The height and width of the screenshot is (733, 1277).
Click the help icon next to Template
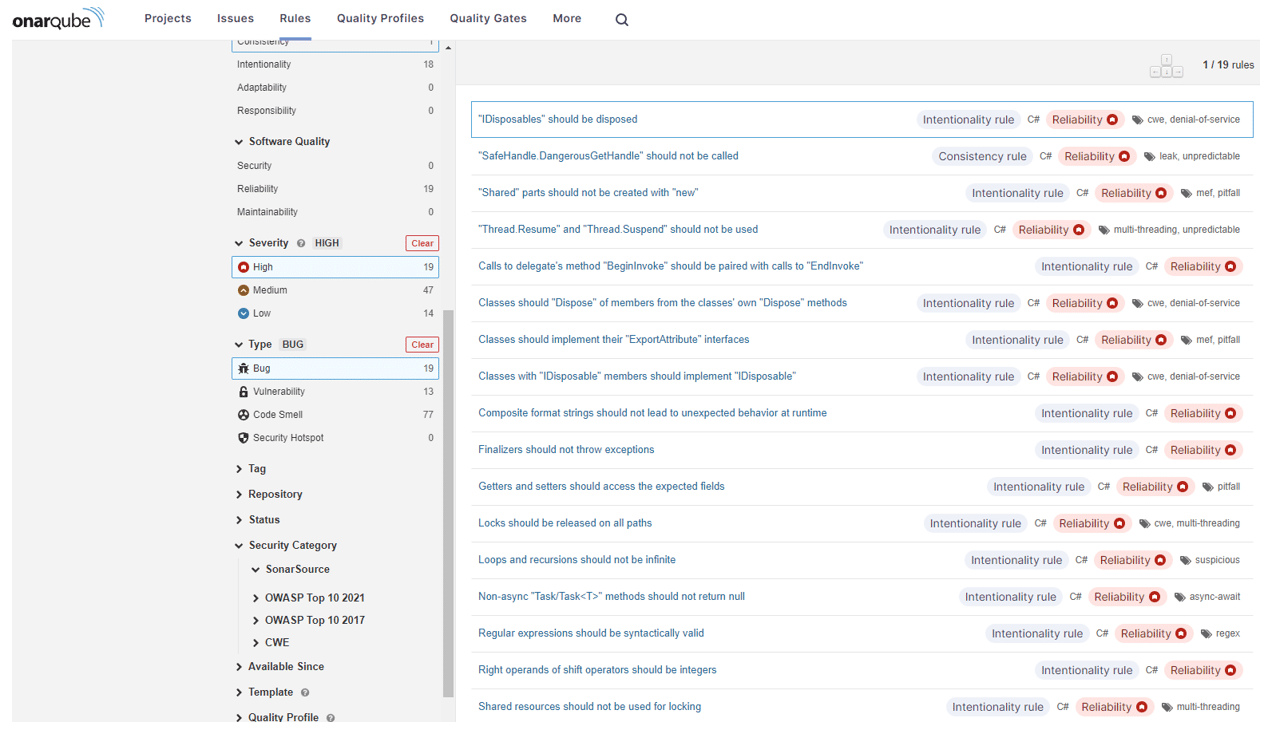coord(305,692)
